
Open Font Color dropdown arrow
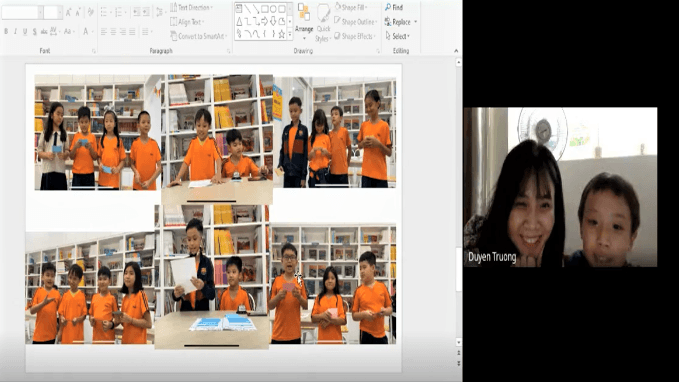(x=92, y=32)
